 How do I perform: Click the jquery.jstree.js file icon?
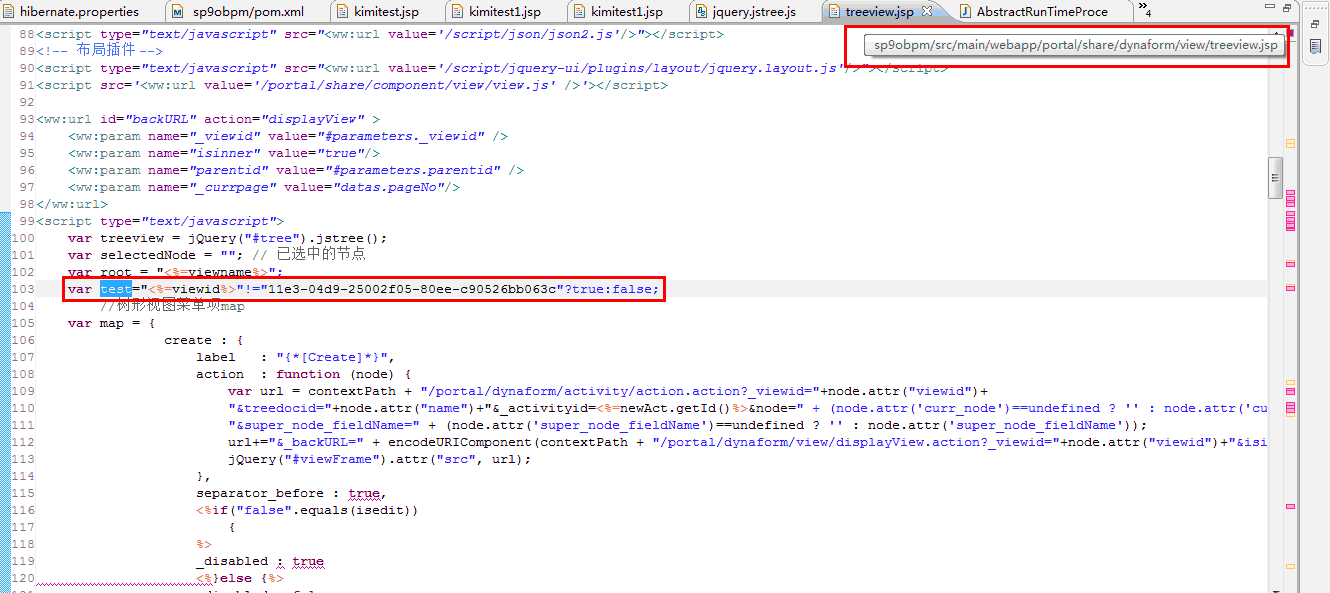(700, 12)
